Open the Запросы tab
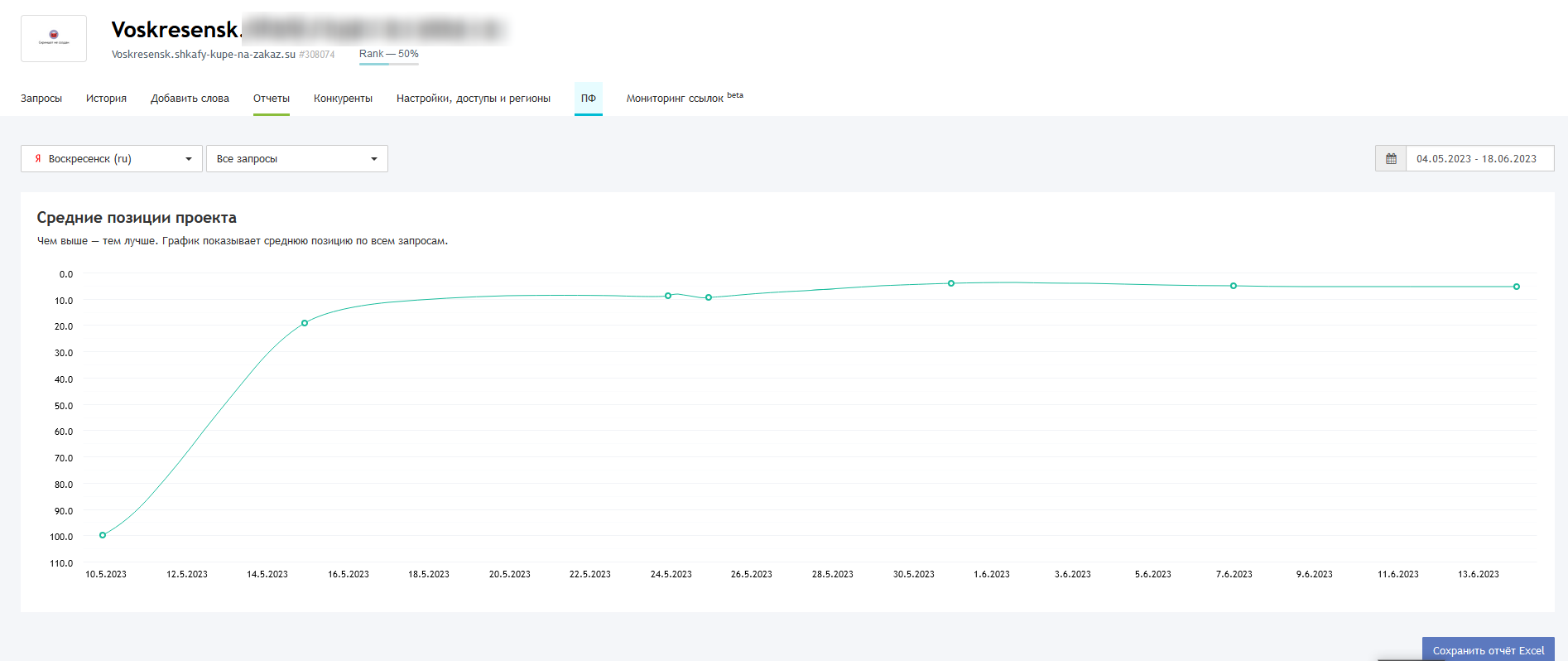The image size is (1568, 661). click(x=41, y=99)
